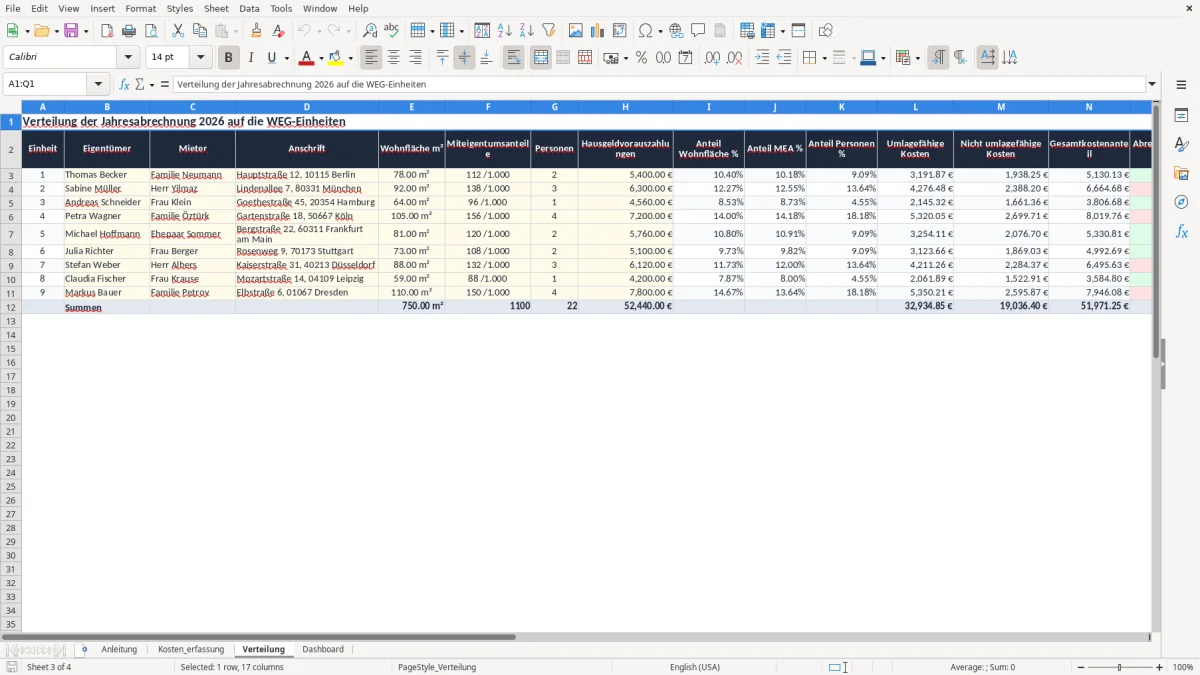Switch to Anleitung sheet tab
Screen dimensions: 1200x675
click(x=119, y=649)
